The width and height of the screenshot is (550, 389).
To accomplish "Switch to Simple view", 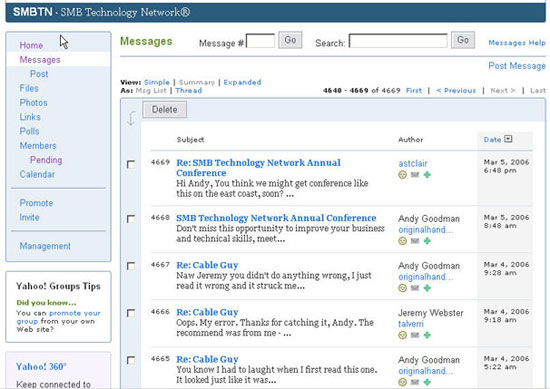I will point(156,82).
